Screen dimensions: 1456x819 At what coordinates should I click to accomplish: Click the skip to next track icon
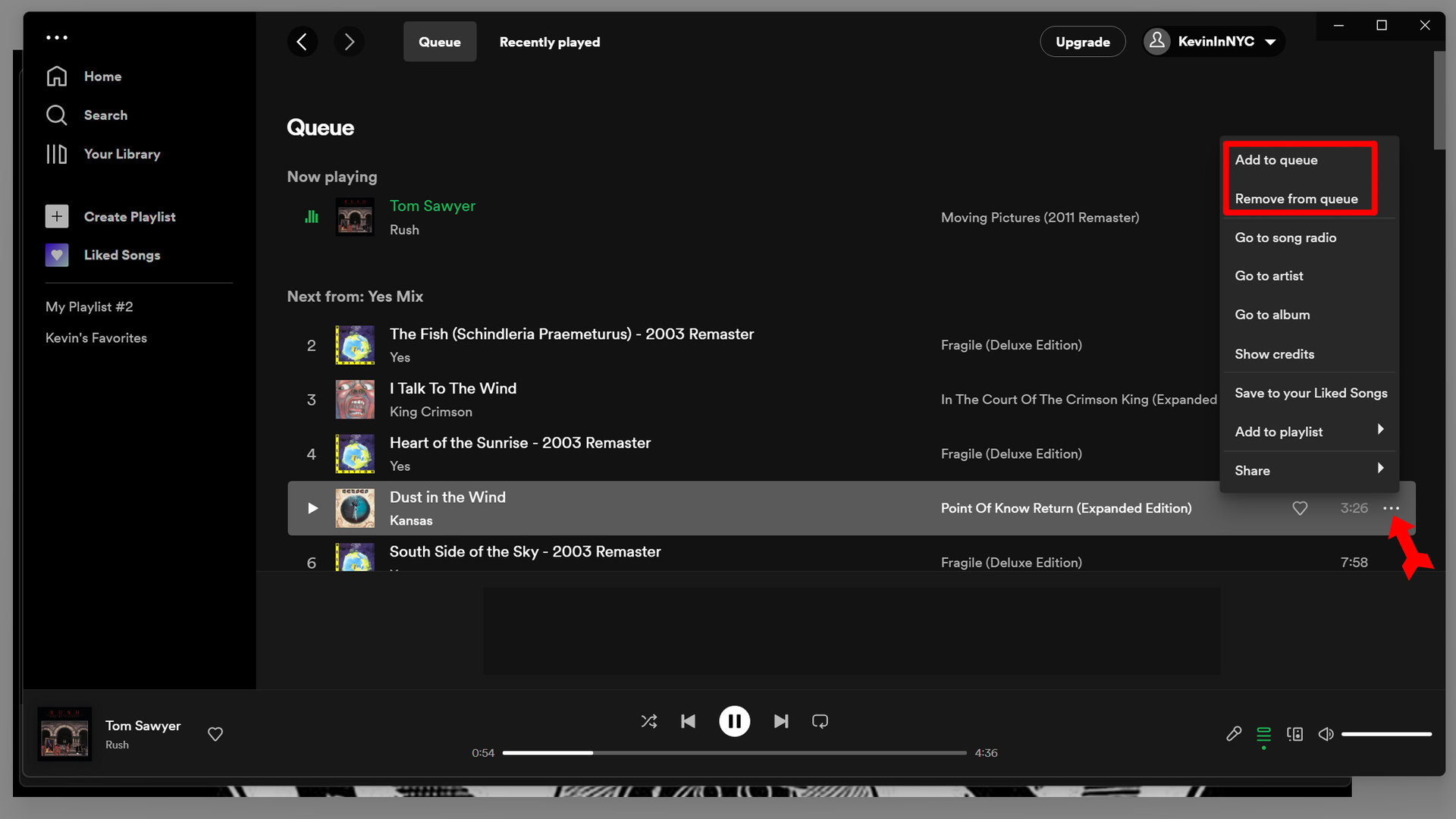[x=781, y=721]
